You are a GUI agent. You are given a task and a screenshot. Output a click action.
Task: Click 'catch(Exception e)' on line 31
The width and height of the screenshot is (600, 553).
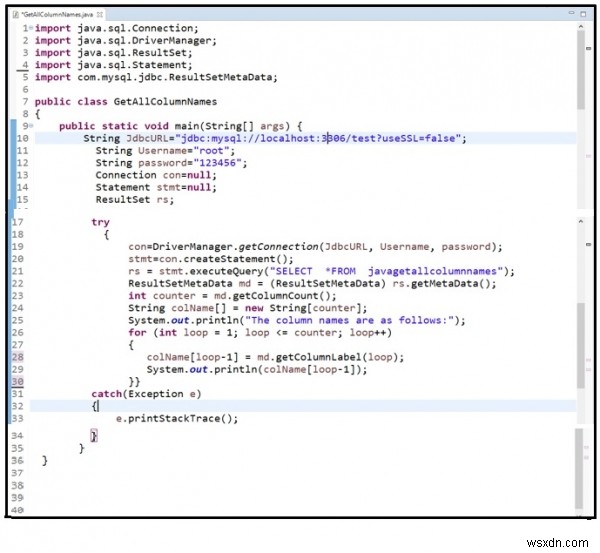(146, 394)
